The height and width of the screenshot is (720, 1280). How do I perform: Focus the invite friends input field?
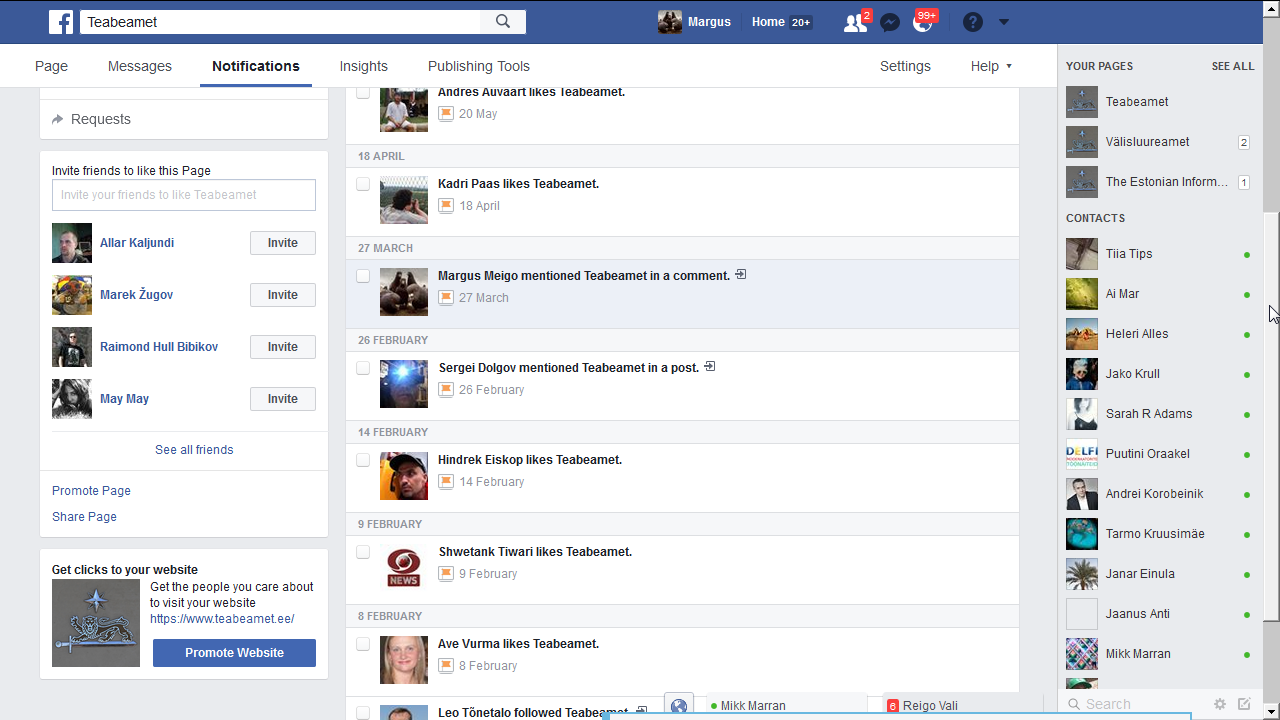pyautogui.click(x=184, y=195)
